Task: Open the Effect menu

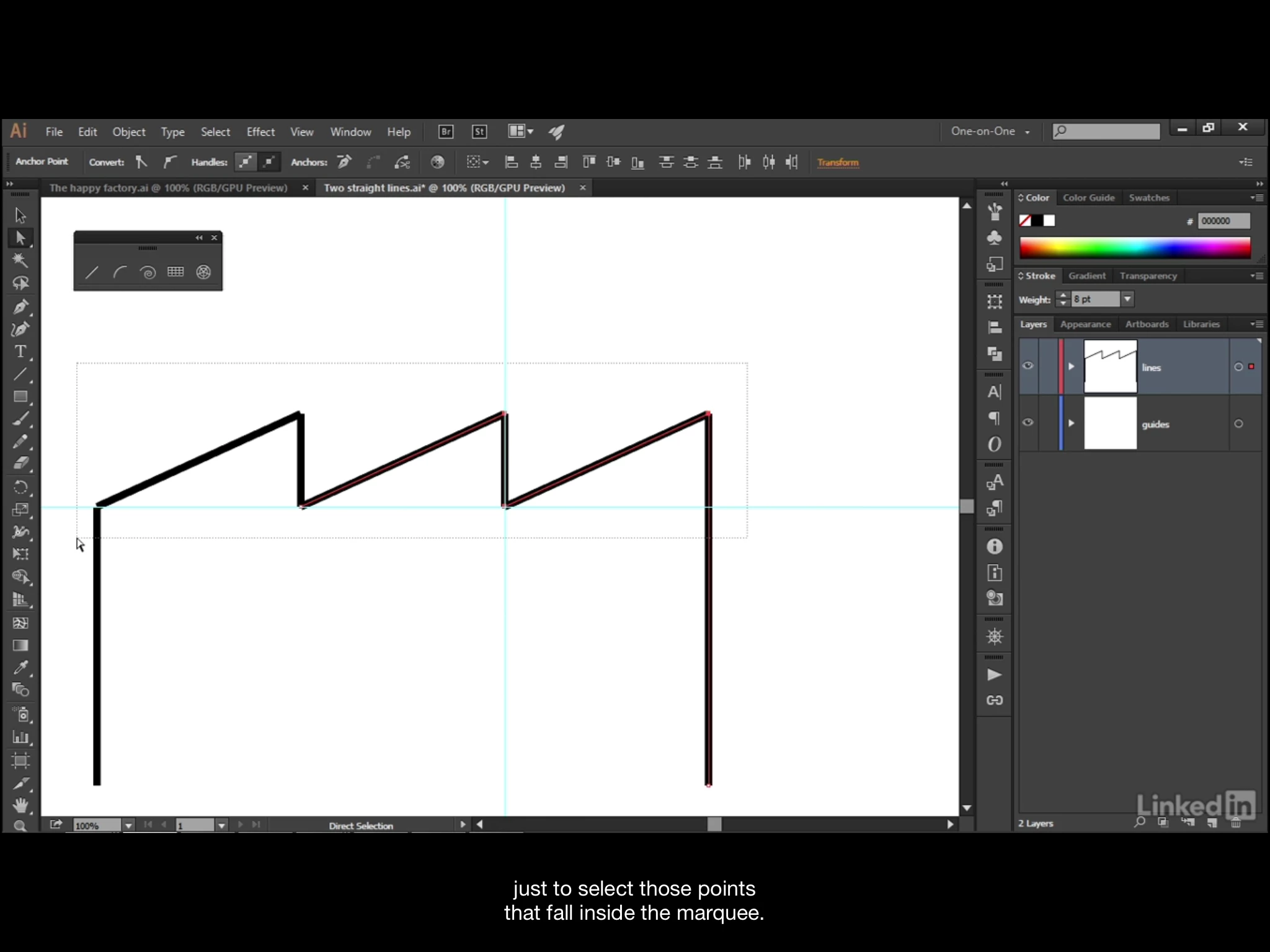Action: [260, 132]
